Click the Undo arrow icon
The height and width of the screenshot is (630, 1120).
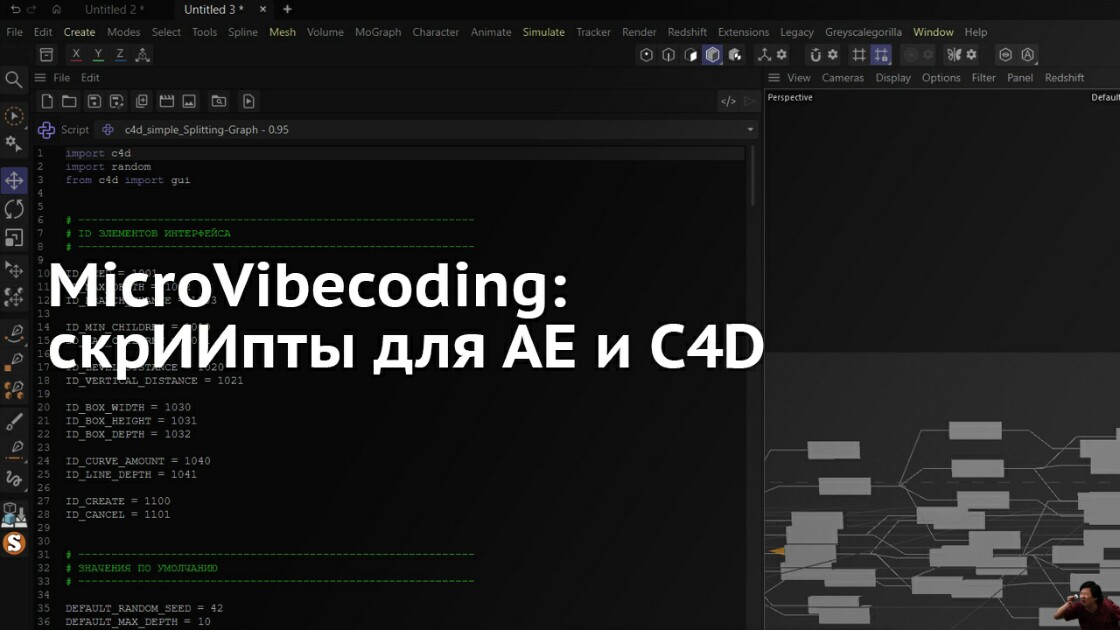(x=15, y=9)
